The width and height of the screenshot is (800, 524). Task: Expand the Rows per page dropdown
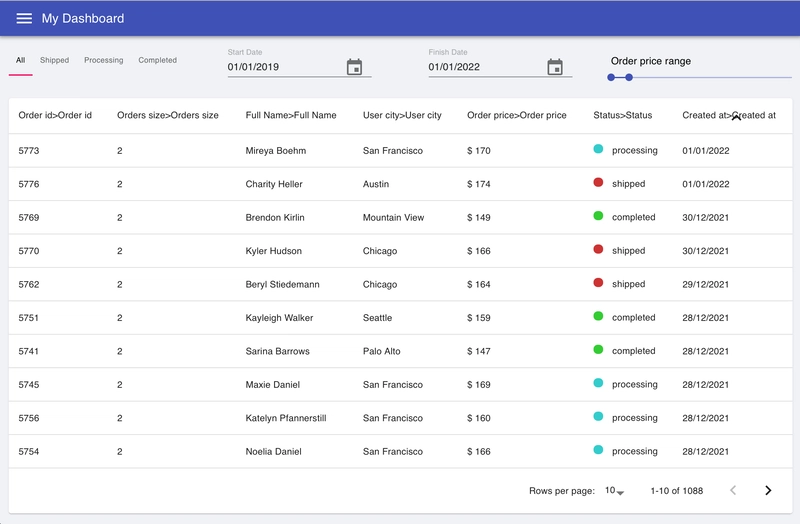pos(614,490)
